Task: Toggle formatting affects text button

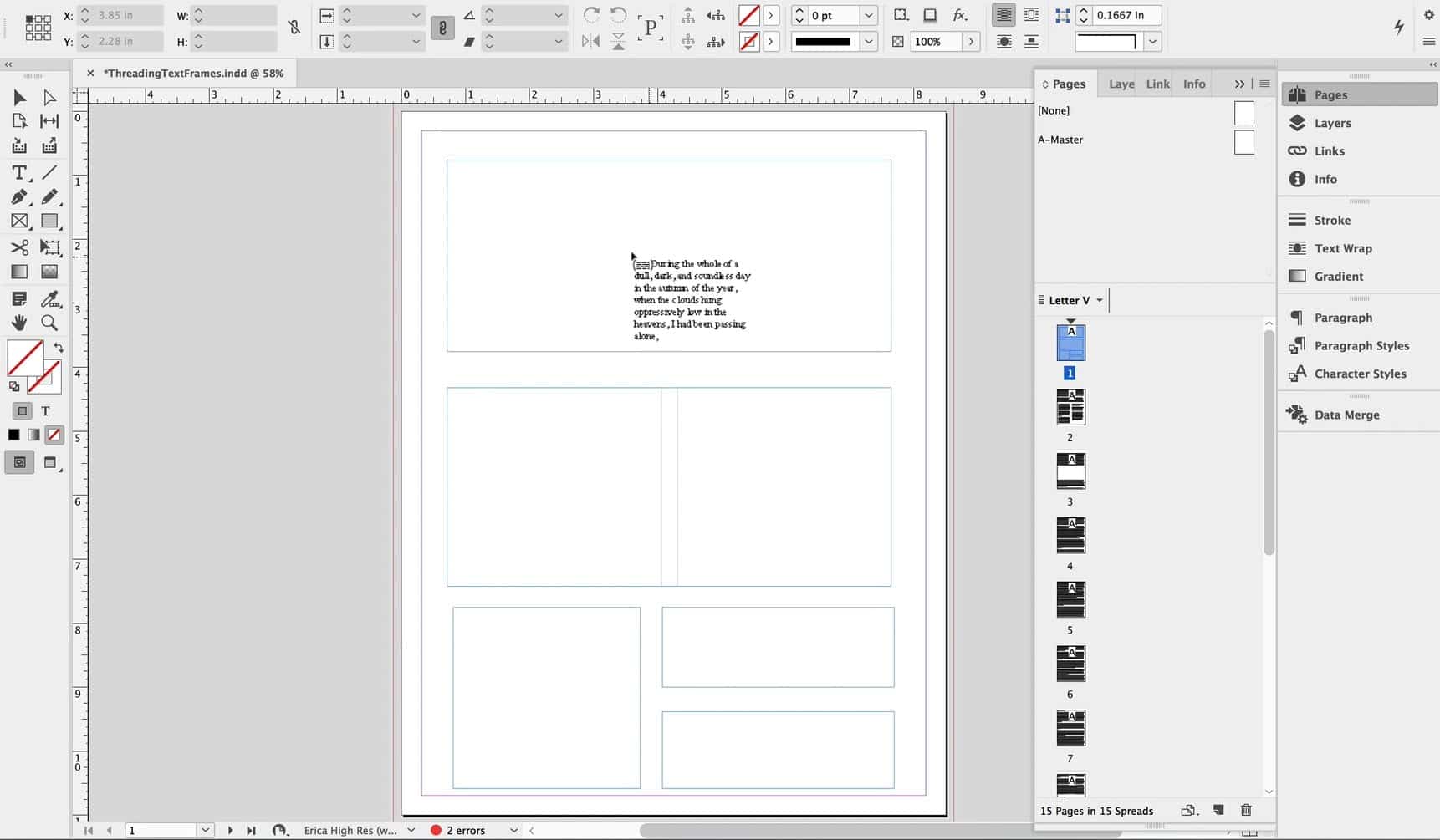Action: pos(45,411)
